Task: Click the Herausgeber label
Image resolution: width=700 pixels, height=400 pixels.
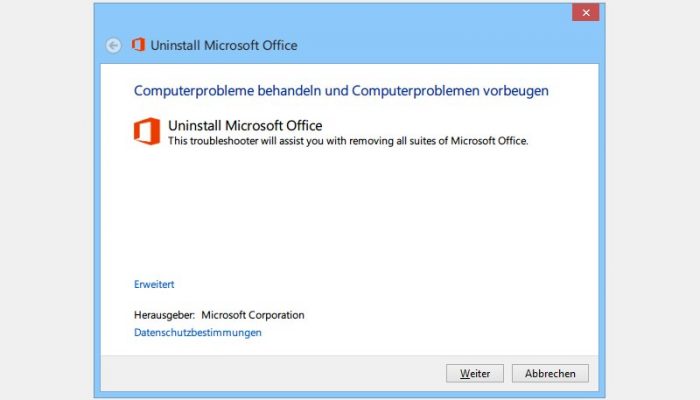Action: tap(164, 315)
